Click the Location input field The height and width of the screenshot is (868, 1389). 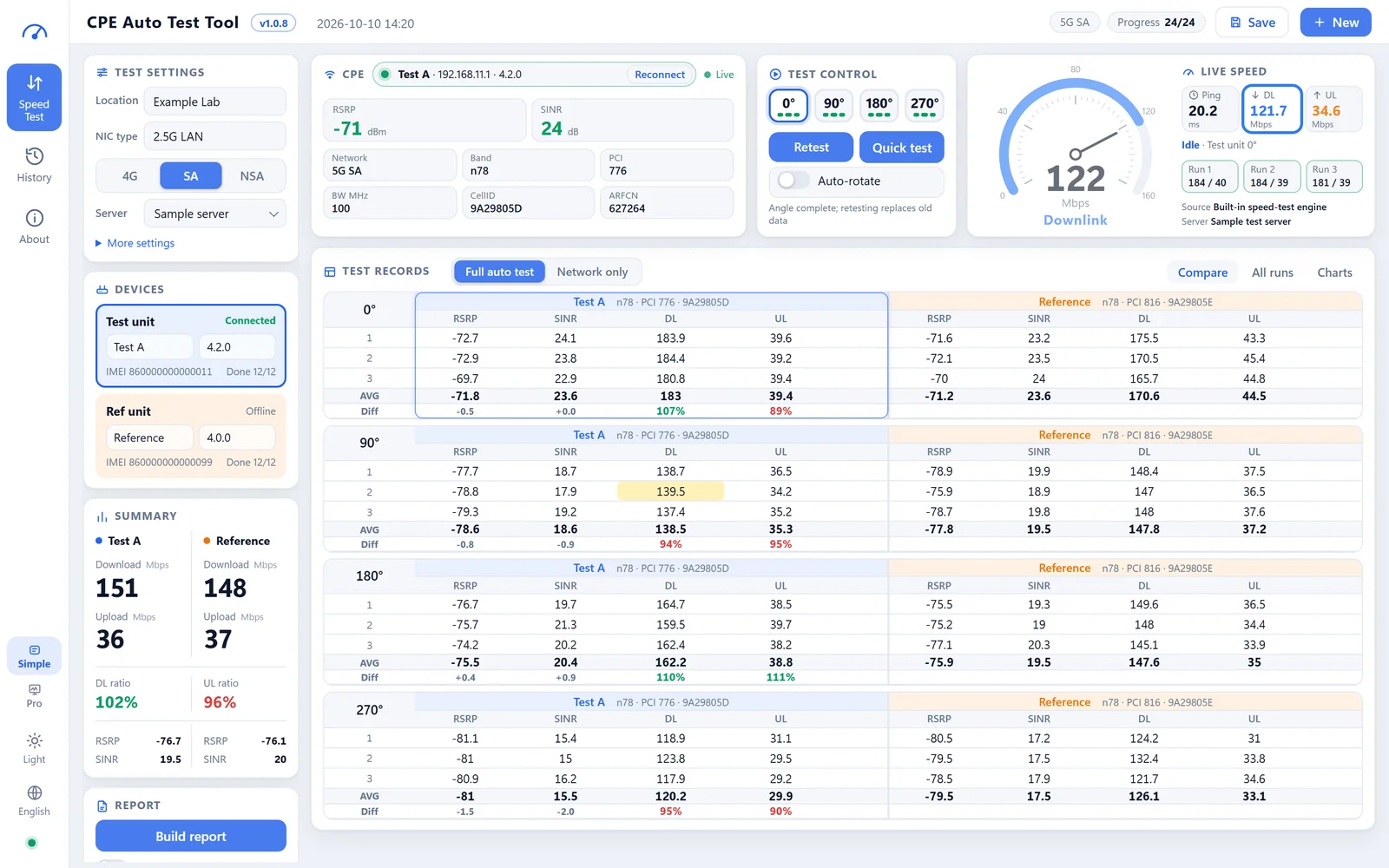(x=214, y=102)
